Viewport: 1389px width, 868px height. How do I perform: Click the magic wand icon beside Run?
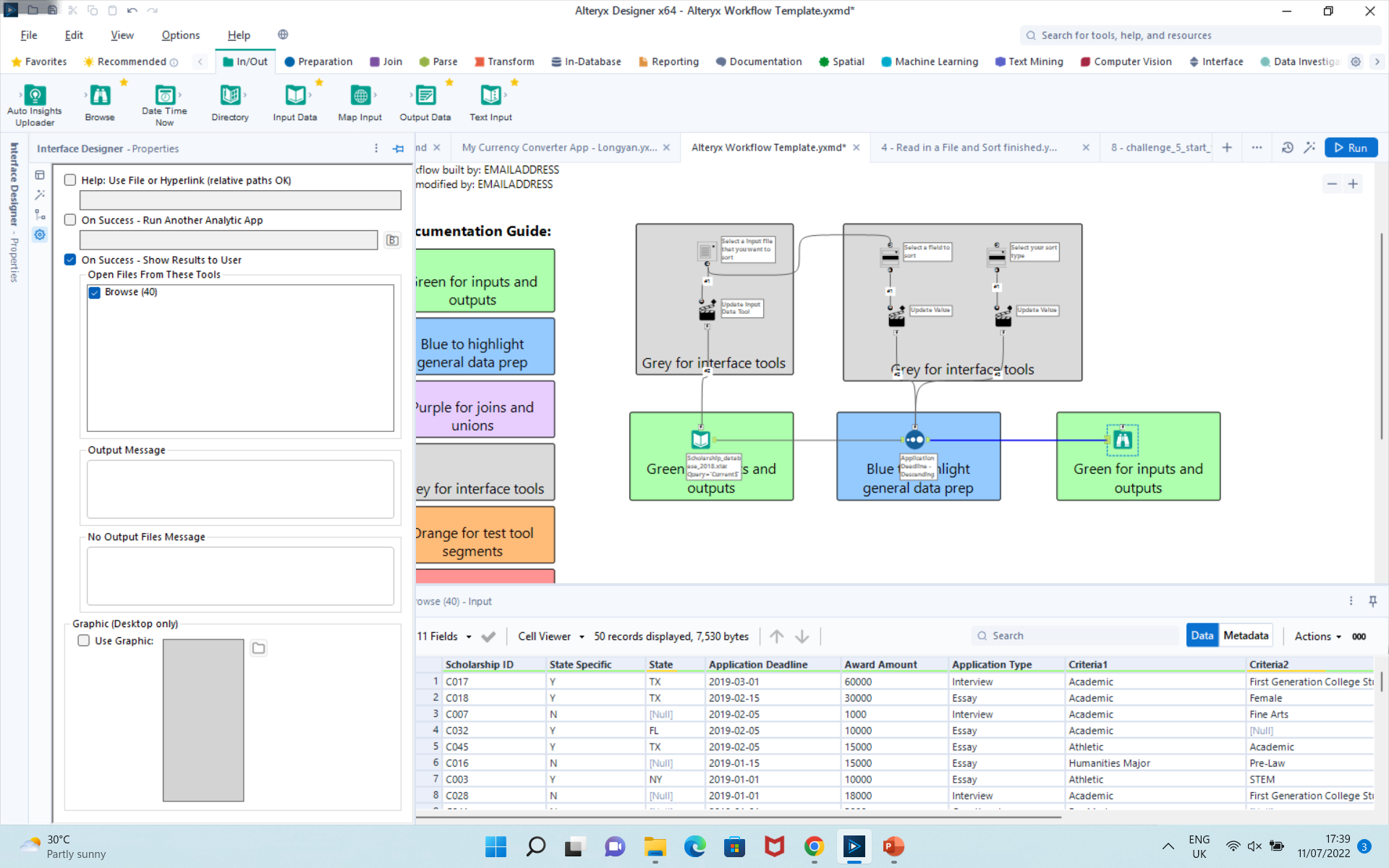pos(1309,148)
